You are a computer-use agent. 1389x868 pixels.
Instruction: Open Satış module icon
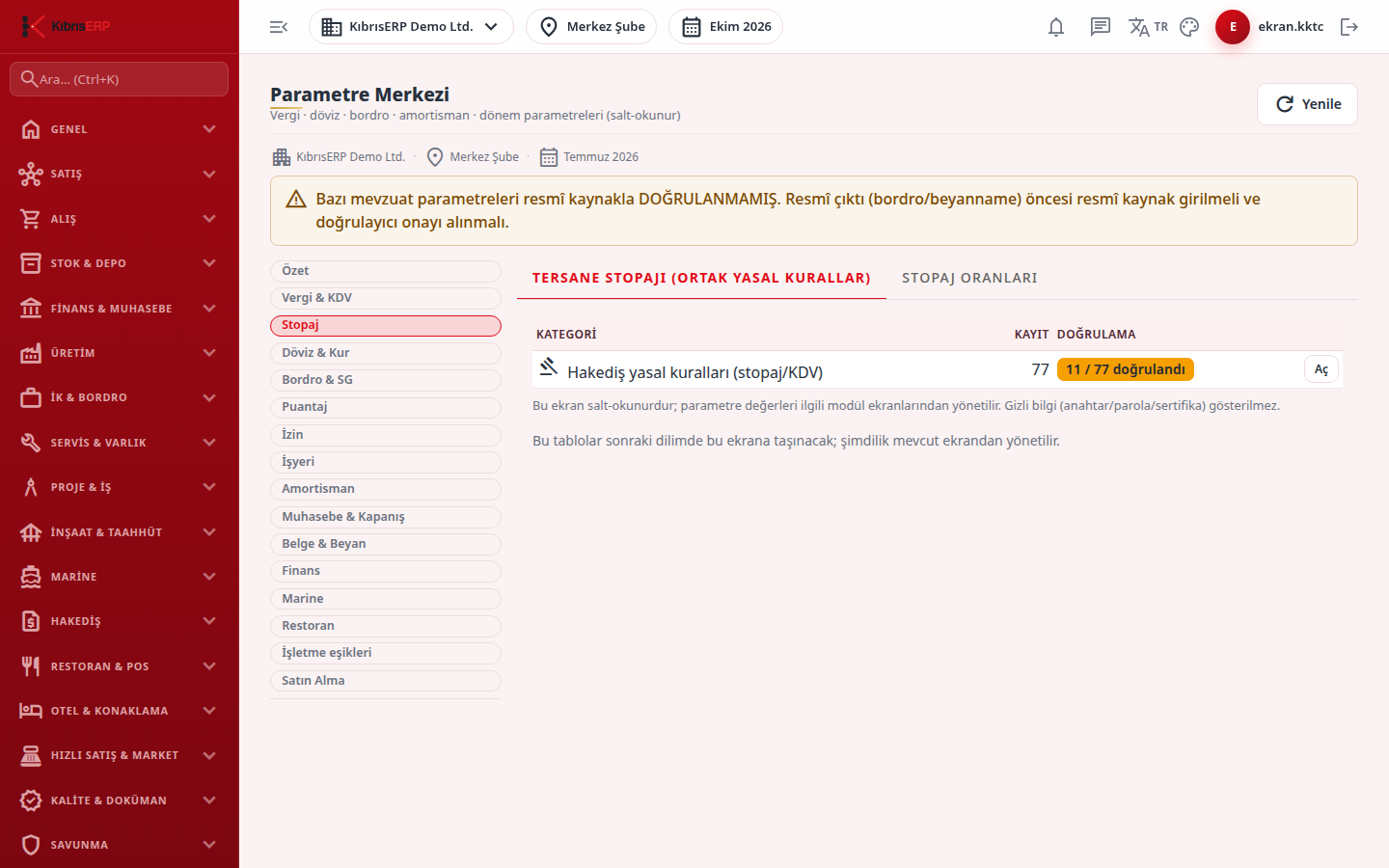coord(31,174)
